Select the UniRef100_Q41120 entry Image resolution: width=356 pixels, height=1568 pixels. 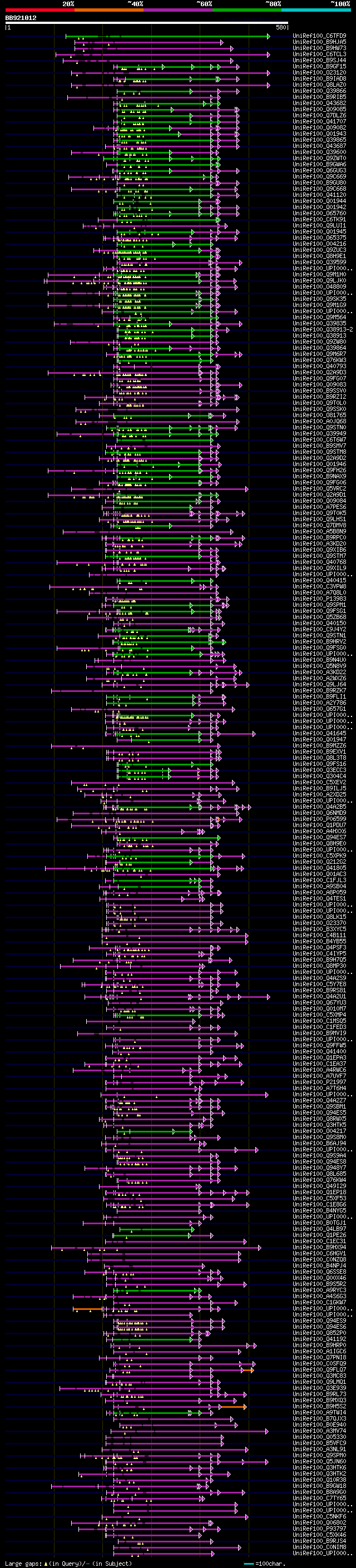(319, 195)
